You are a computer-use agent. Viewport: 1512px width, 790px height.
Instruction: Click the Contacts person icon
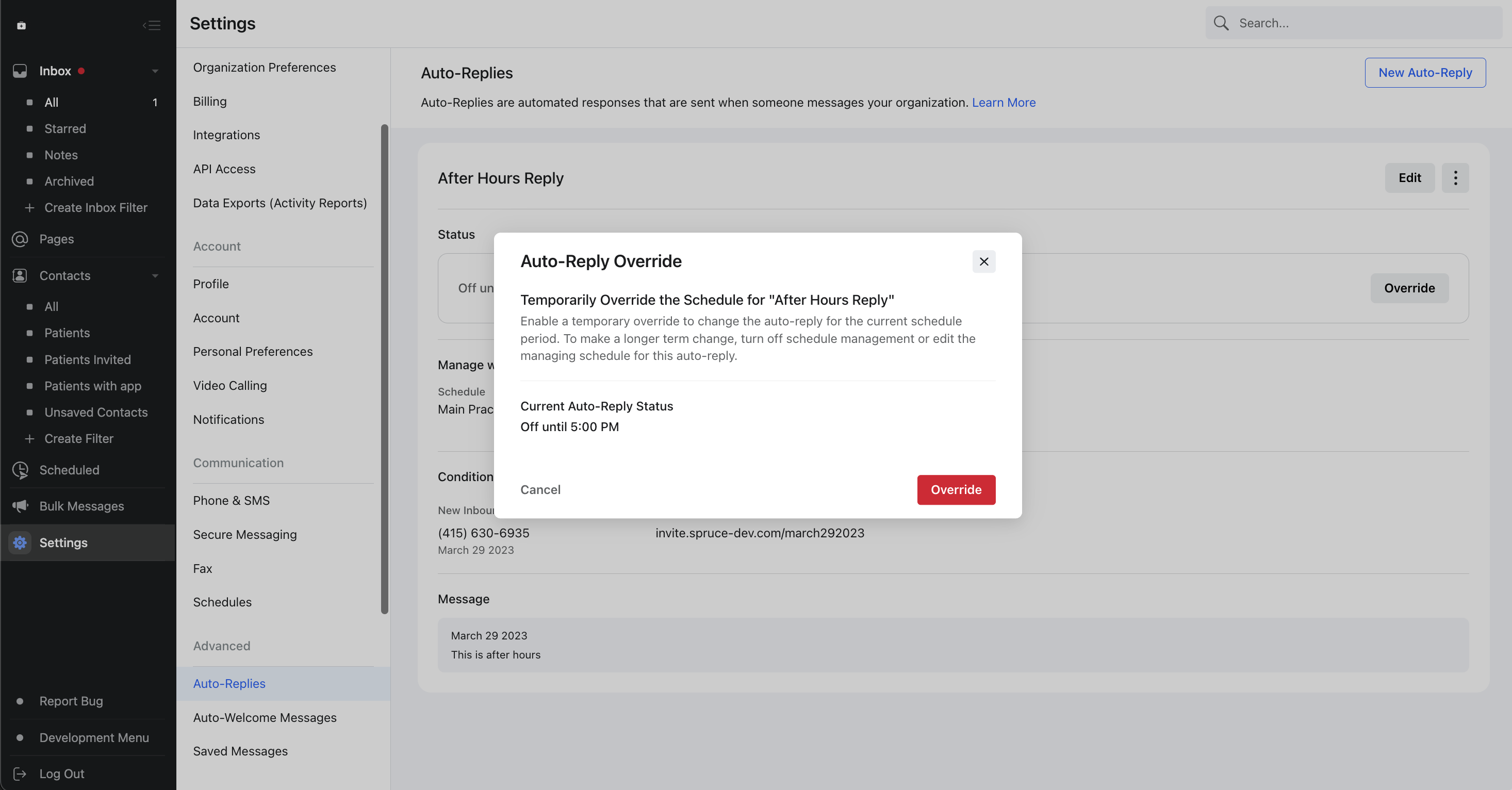20,275
